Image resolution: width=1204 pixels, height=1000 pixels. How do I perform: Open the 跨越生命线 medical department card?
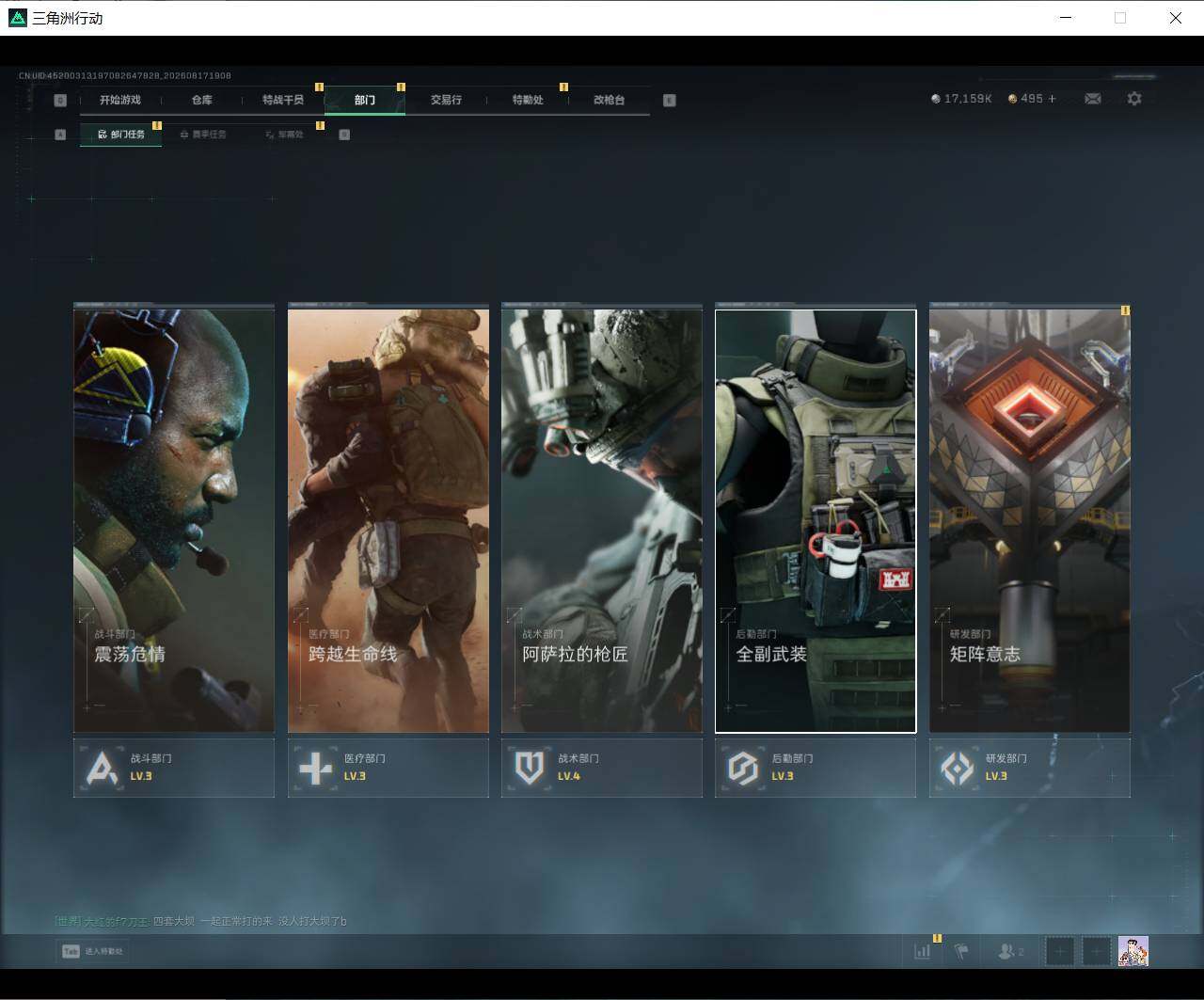click(388, 521)
